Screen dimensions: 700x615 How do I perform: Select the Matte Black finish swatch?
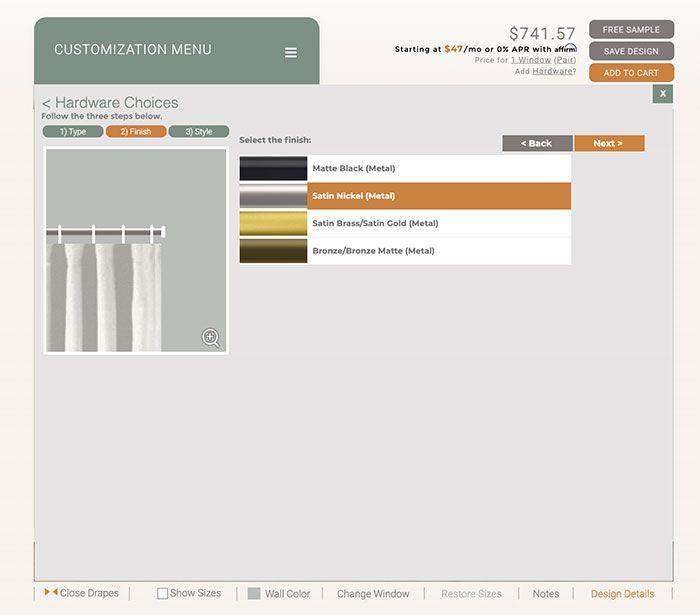pyautogui.click(x=273, y=169)
